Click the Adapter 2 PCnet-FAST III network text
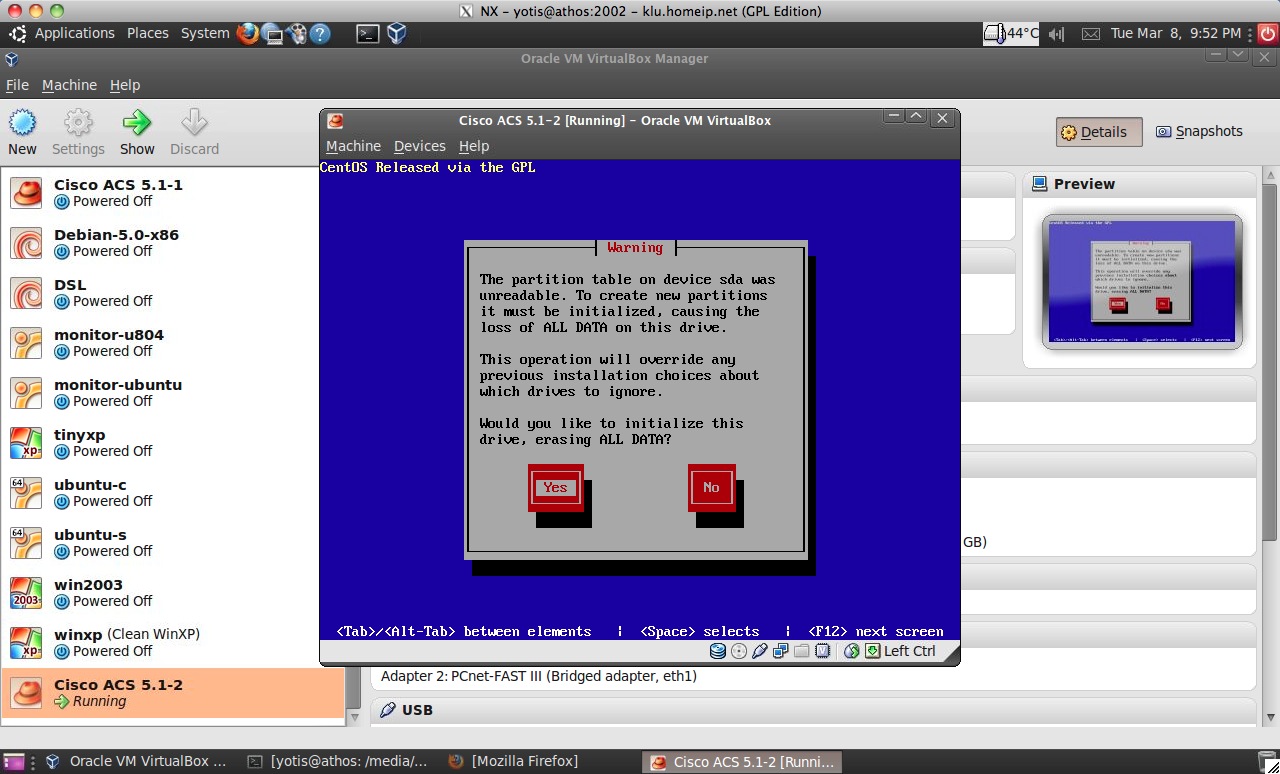Screen dimensions: 1280x774 (x=539, y=676)
